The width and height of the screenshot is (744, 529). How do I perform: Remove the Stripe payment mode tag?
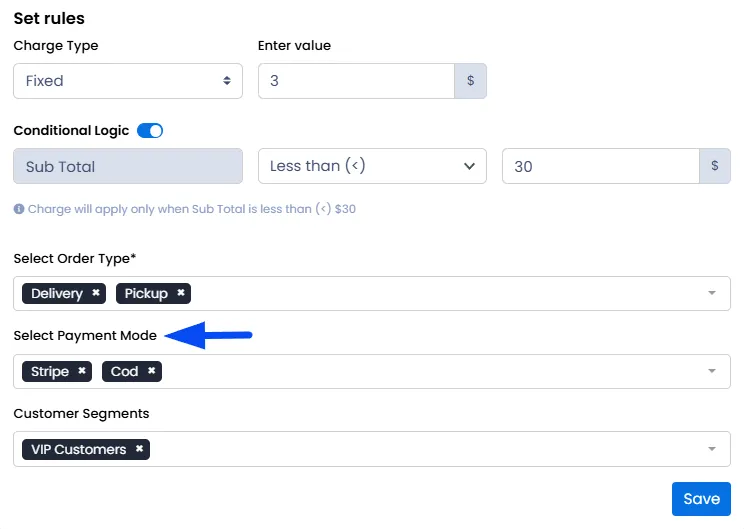pos(82,371)
